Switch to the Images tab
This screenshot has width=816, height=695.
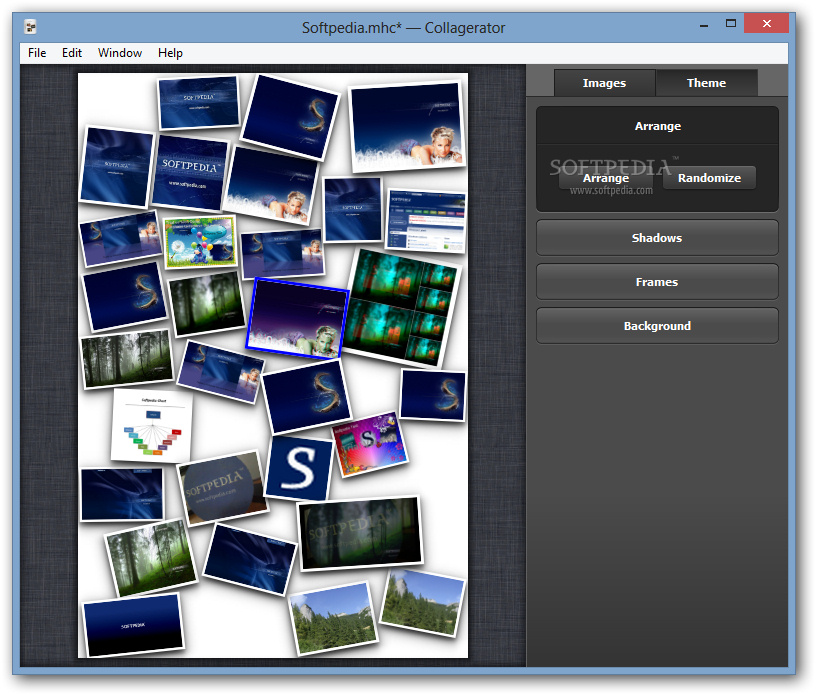tap(604, 83)
